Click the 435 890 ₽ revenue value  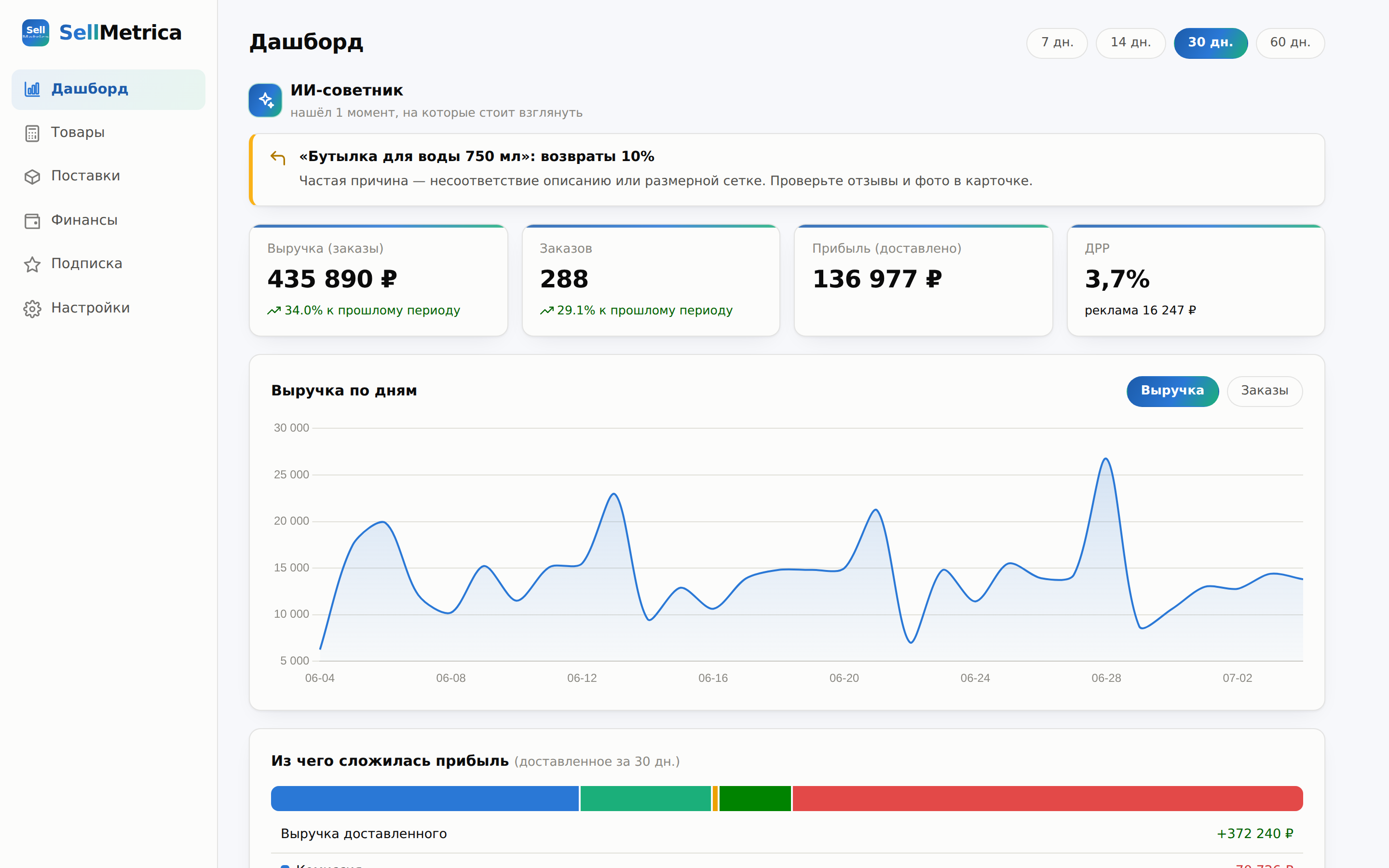click(332, 280)
